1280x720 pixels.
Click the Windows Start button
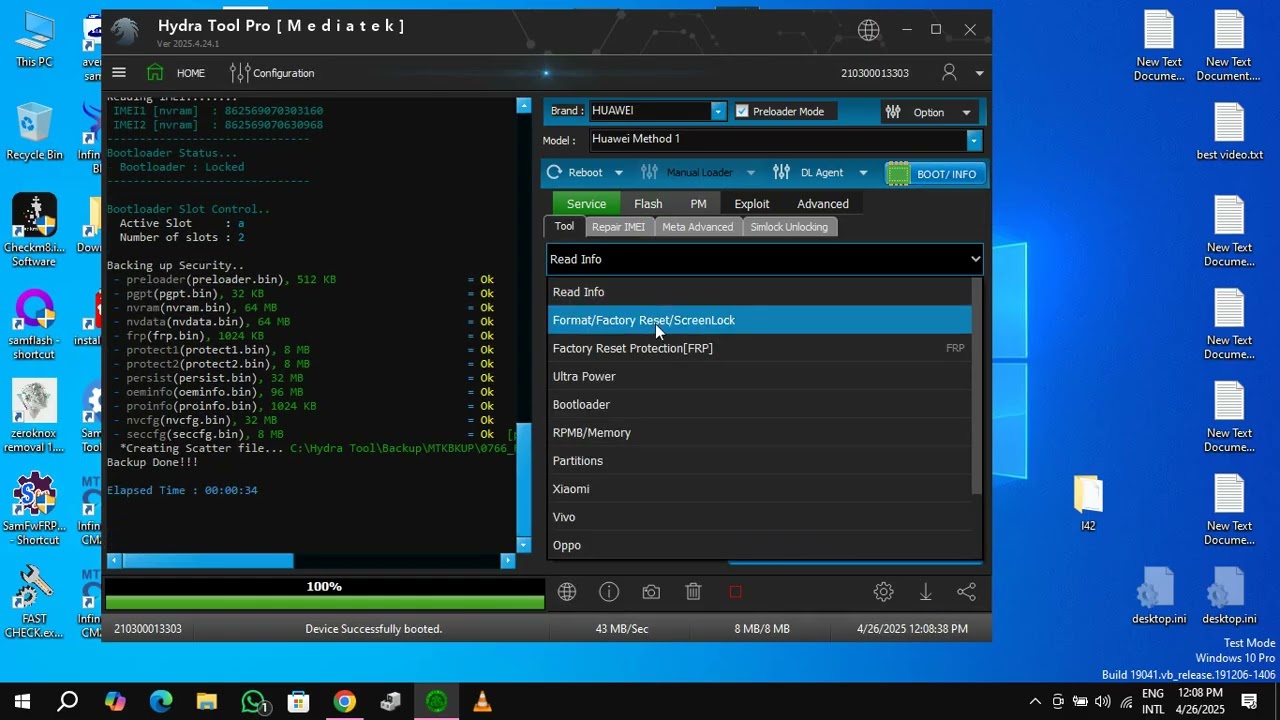coord(22,702)
